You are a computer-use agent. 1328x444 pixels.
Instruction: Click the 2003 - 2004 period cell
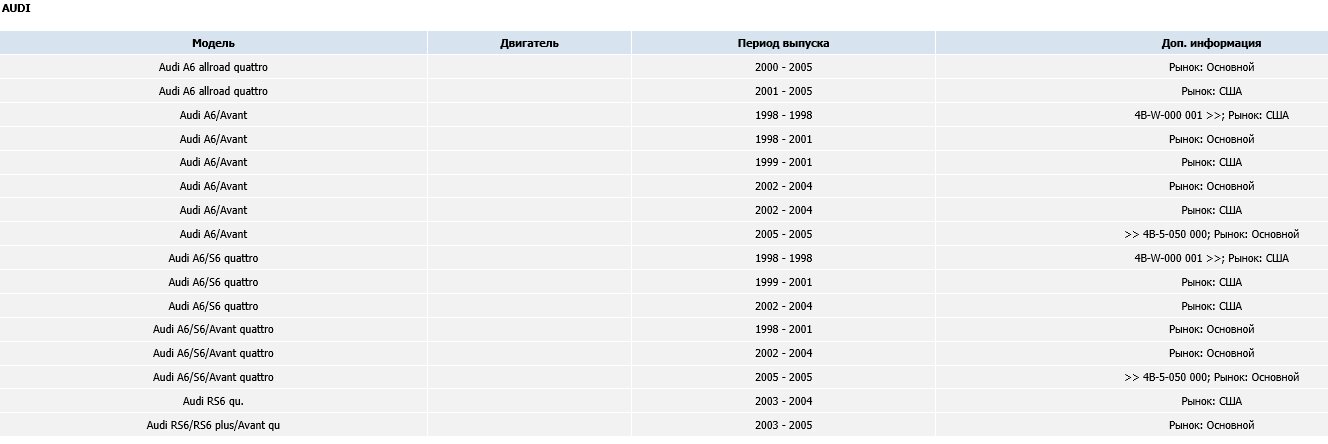(x=783, y=401)
